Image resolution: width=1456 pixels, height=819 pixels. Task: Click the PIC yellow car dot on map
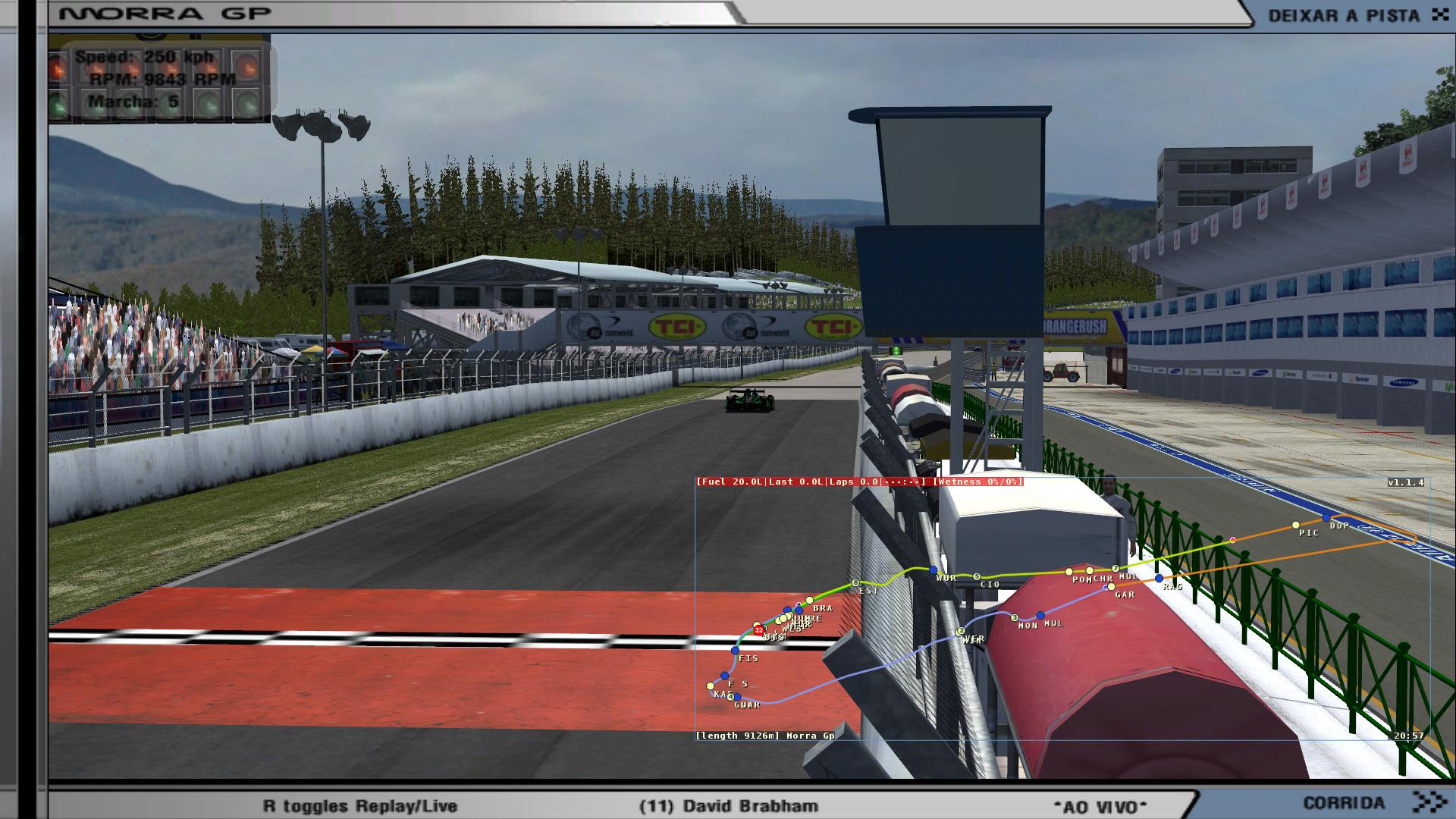pos(1296,525)
